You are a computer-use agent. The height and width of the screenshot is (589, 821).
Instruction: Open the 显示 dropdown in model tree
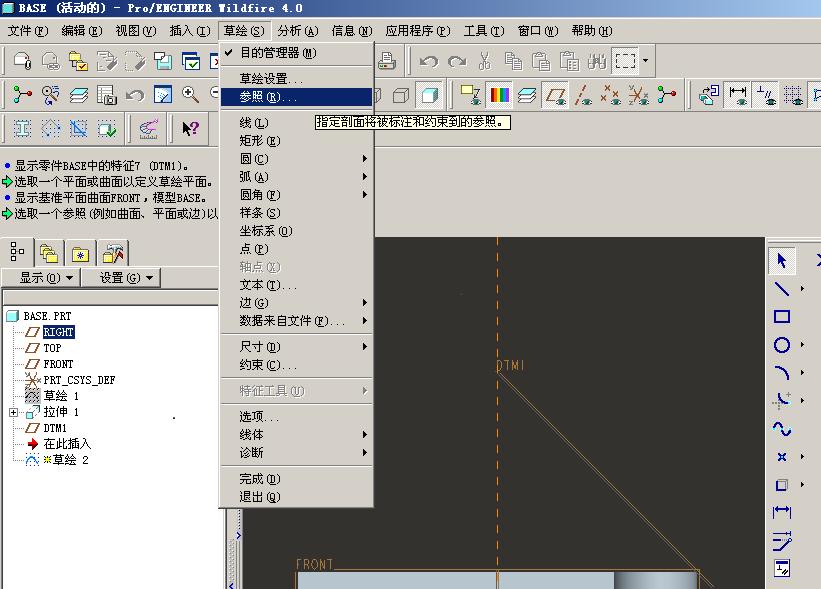[41, 277]
